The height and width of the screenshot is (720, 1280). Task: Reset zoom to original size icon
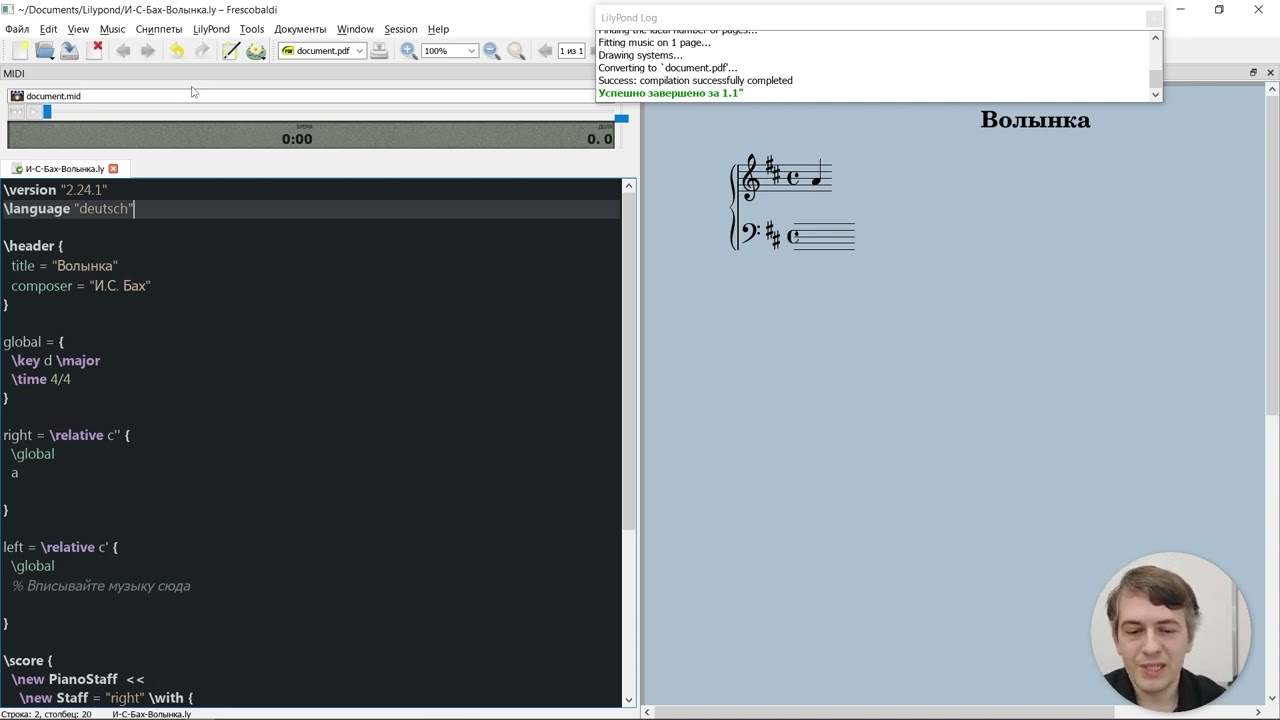[x=516, y=51]
